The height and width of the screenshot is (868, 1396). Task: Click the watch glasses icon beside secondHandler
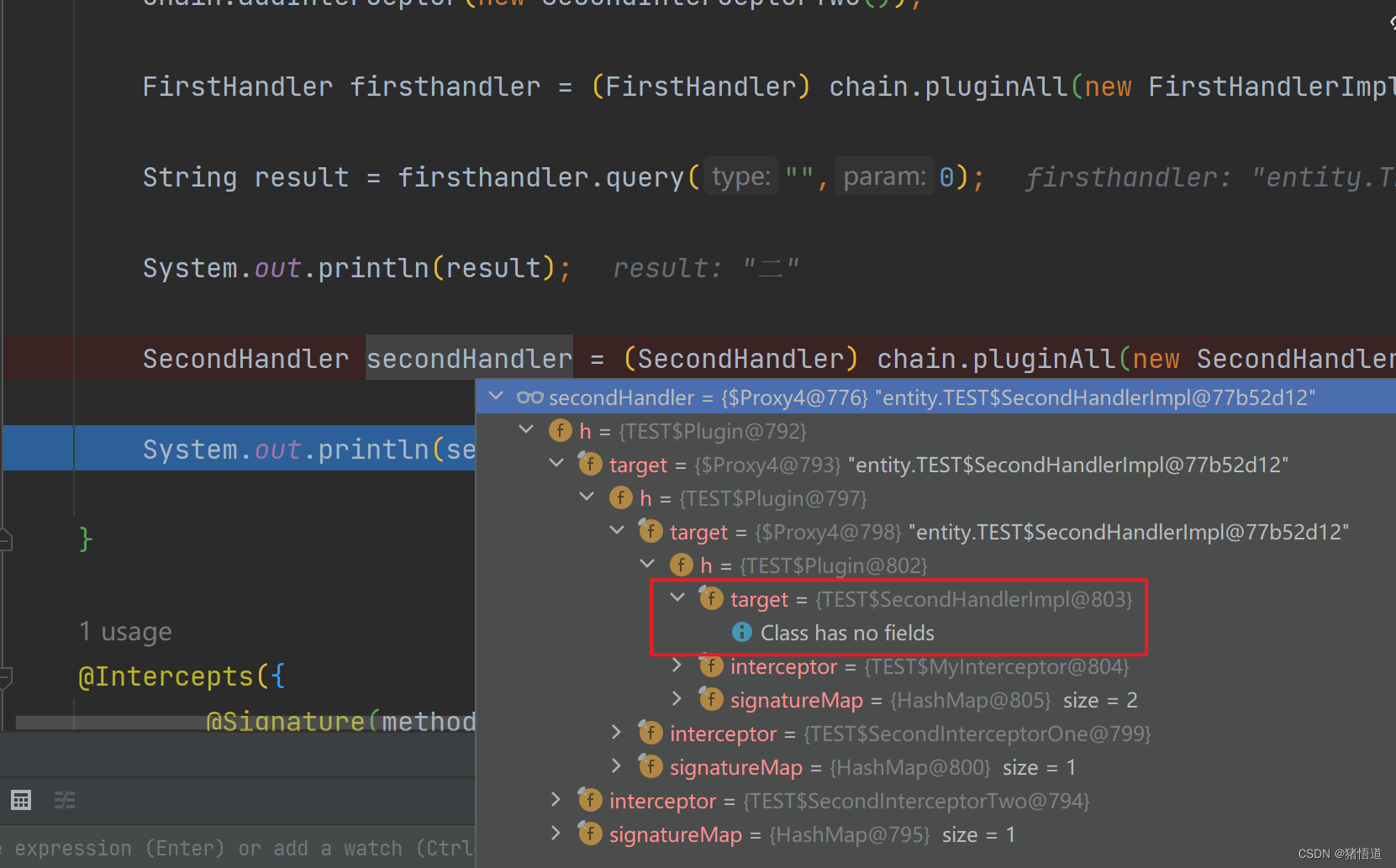529,397
